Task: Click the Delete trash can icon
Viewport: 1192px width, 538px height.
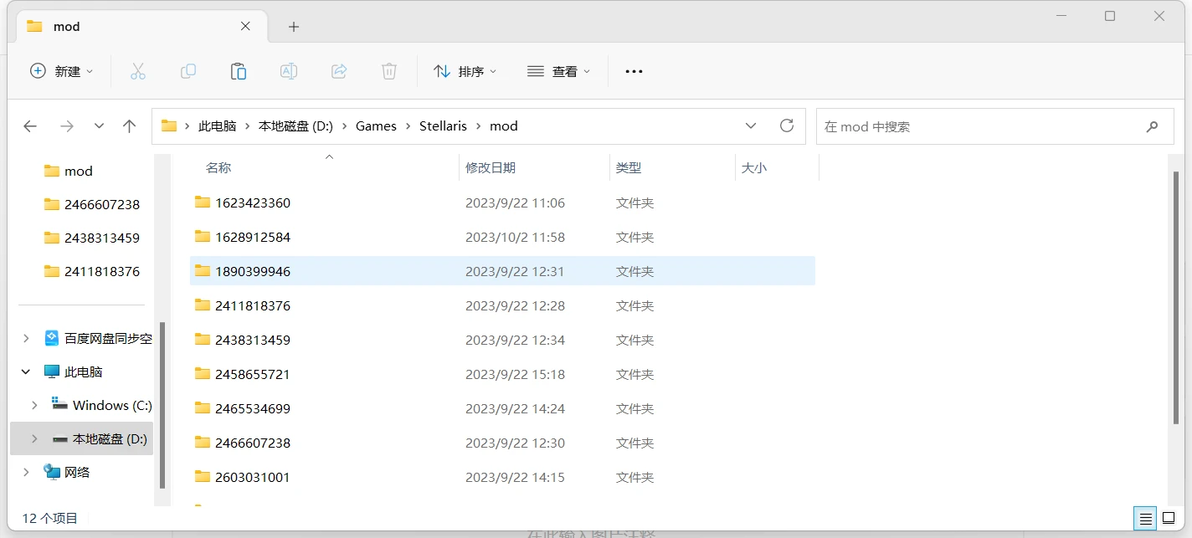Action: (389, 71)
